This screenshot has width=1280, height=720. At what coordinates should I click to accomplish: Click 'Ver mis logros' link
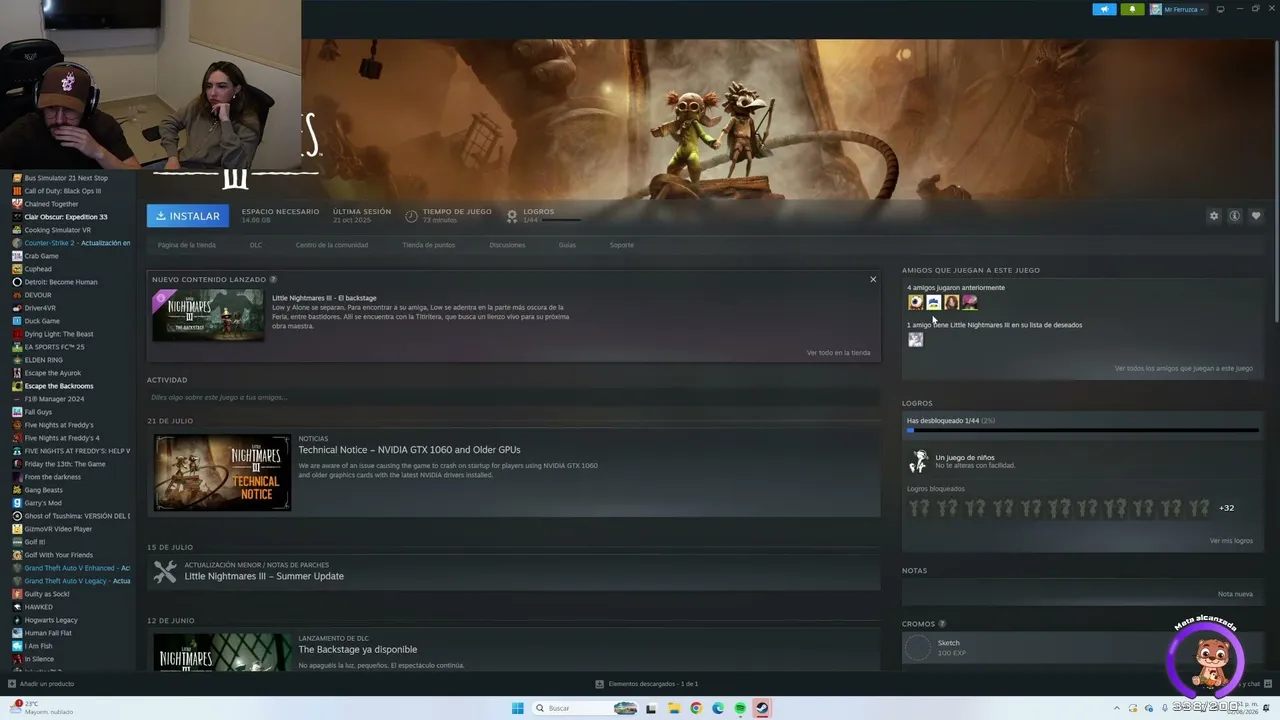1231,541
